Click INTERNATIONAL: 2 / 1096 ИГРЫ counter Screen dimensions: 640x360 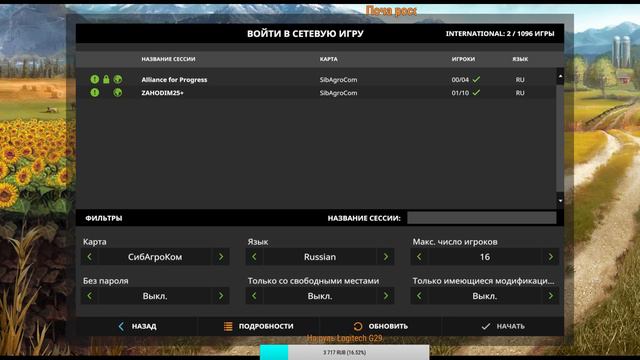pos(500,33)
